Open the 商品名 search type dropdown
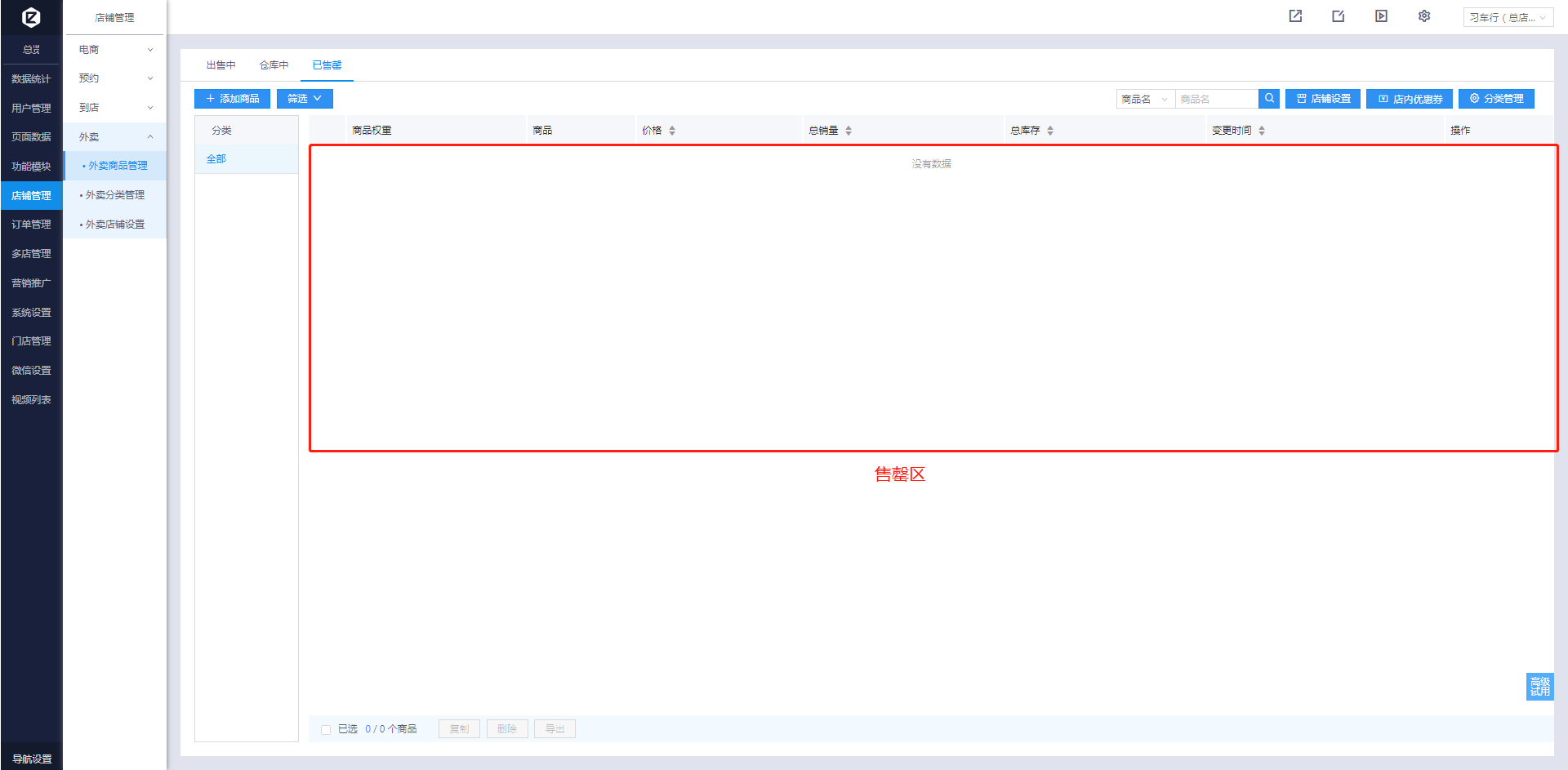This screenshot has height=770, width=1568. pyautogui.click(x=1145, y=99)
